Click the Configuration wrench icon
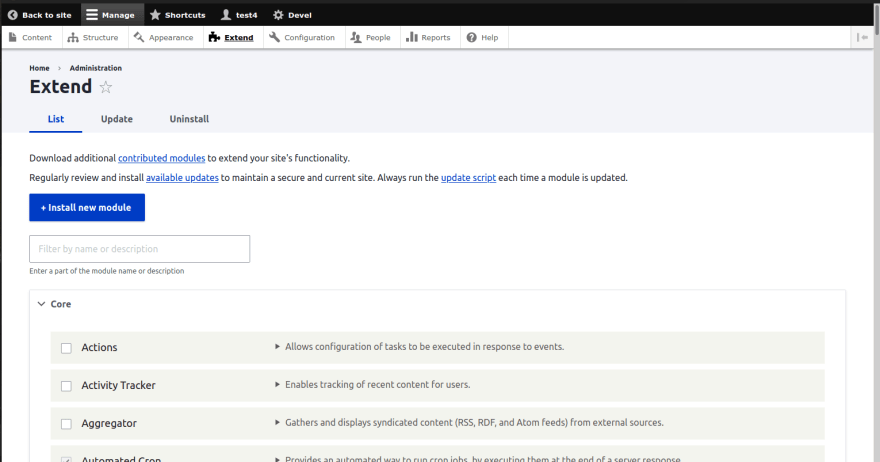The image size is (880, 462). (x=274, y=37)
